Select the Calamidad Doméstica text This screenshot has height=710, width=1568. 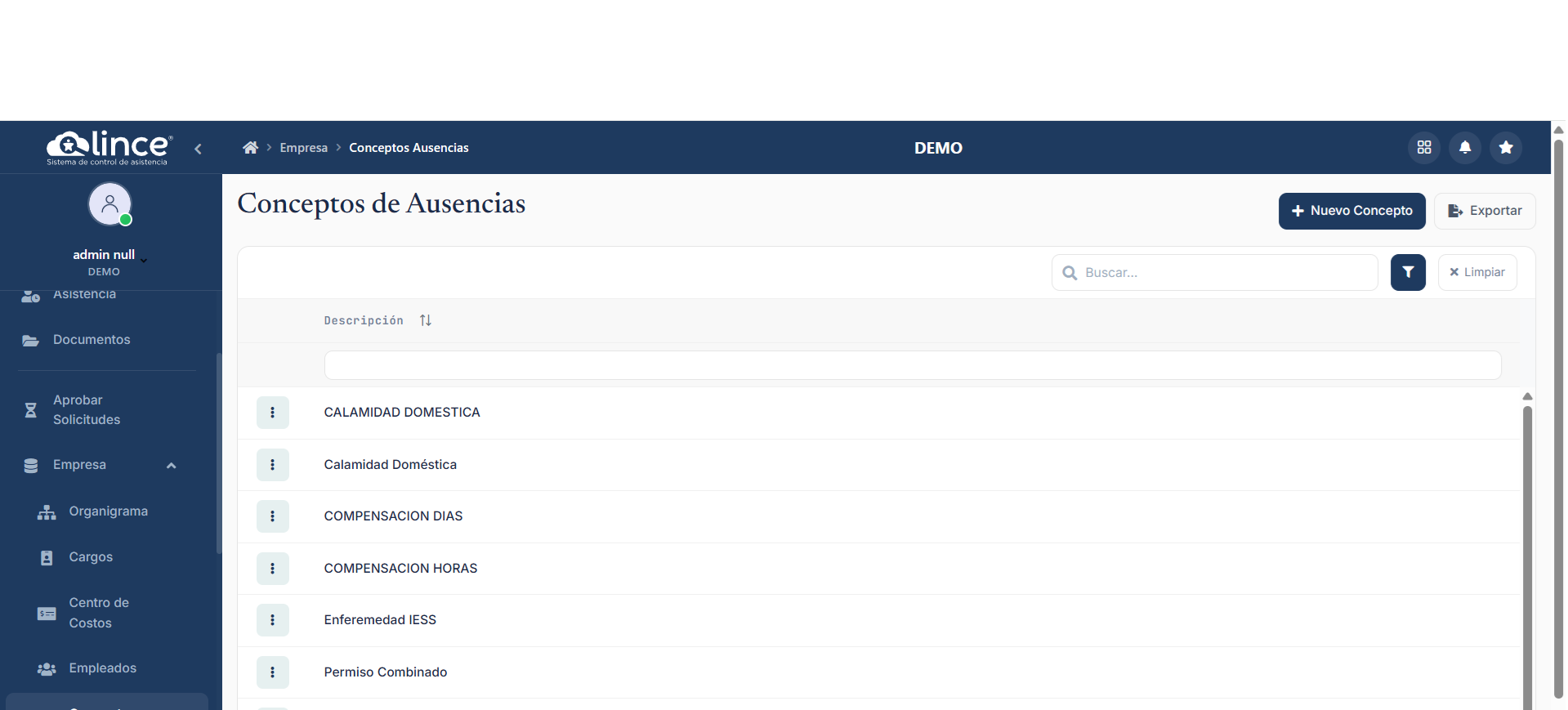tap(390, 465)
